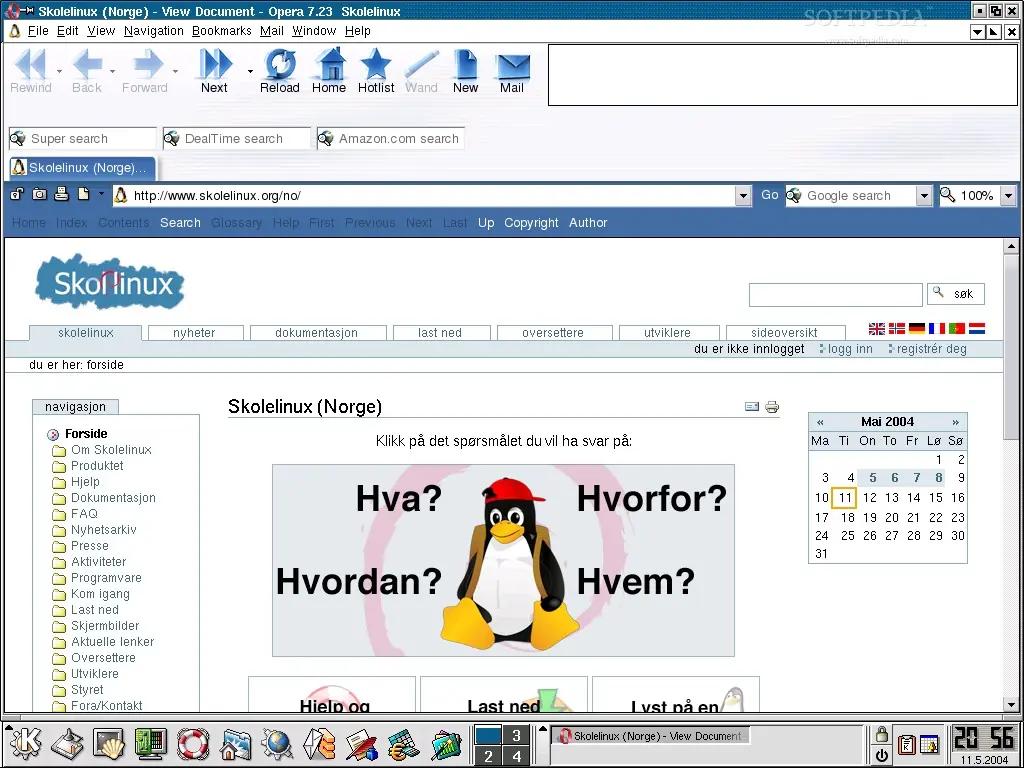
Task: Switch to the dokumentasjon tab
Action: (x=317, y=332)
